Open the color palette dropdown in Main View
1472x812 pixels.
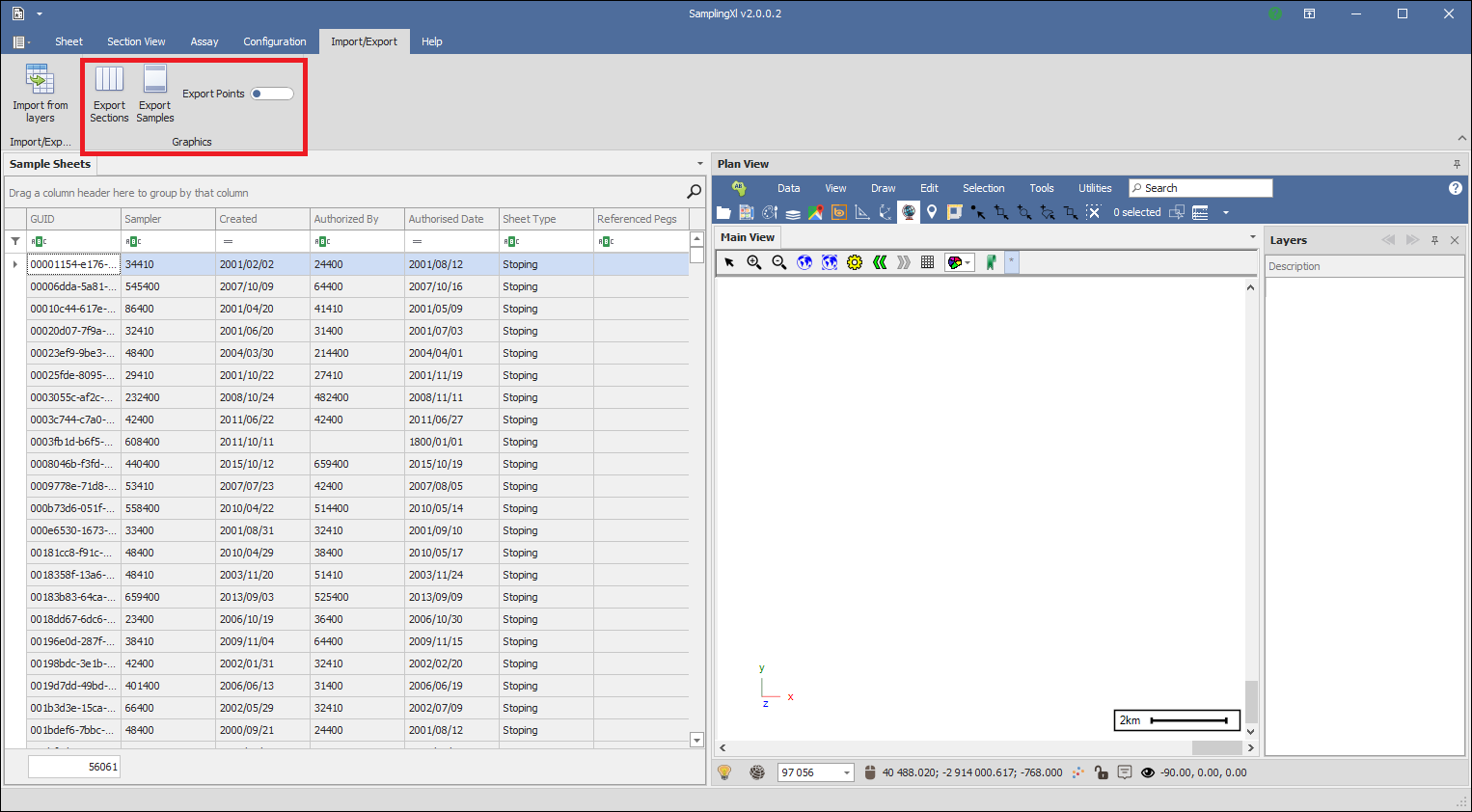point(960,262)
